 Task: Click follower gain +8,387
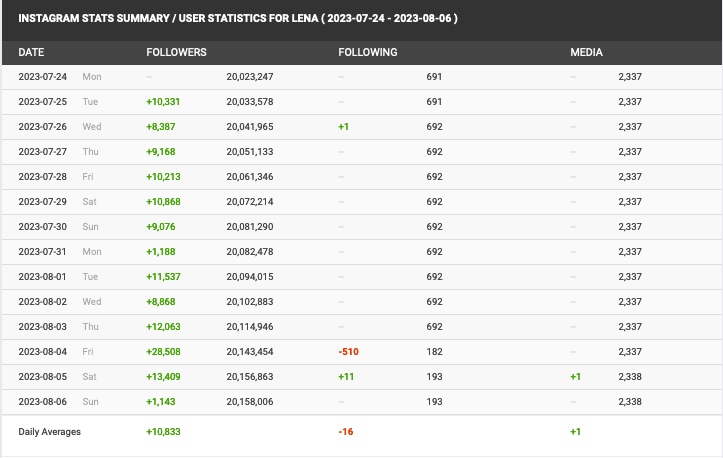161,126
